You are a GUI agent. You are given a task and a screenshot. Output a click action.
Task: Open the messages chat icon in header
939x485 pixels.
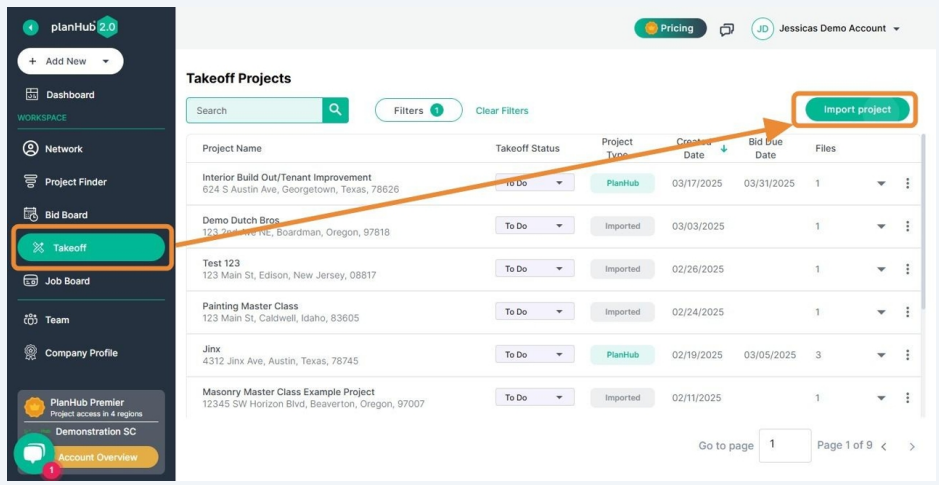727,29
